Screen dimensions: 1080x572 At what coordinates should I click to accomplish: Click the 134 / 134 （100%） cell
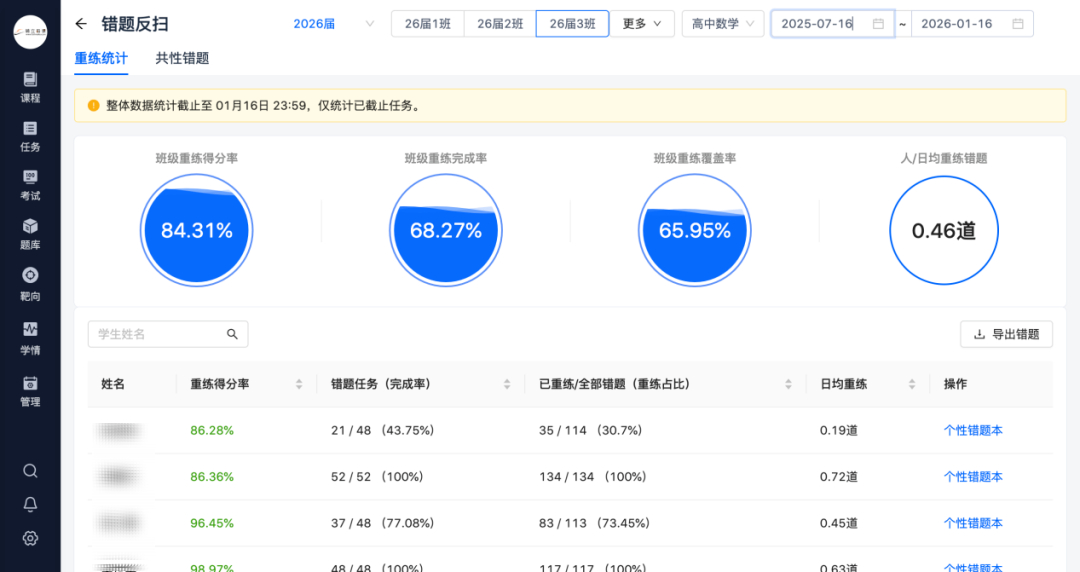click(x=592, y=476)
